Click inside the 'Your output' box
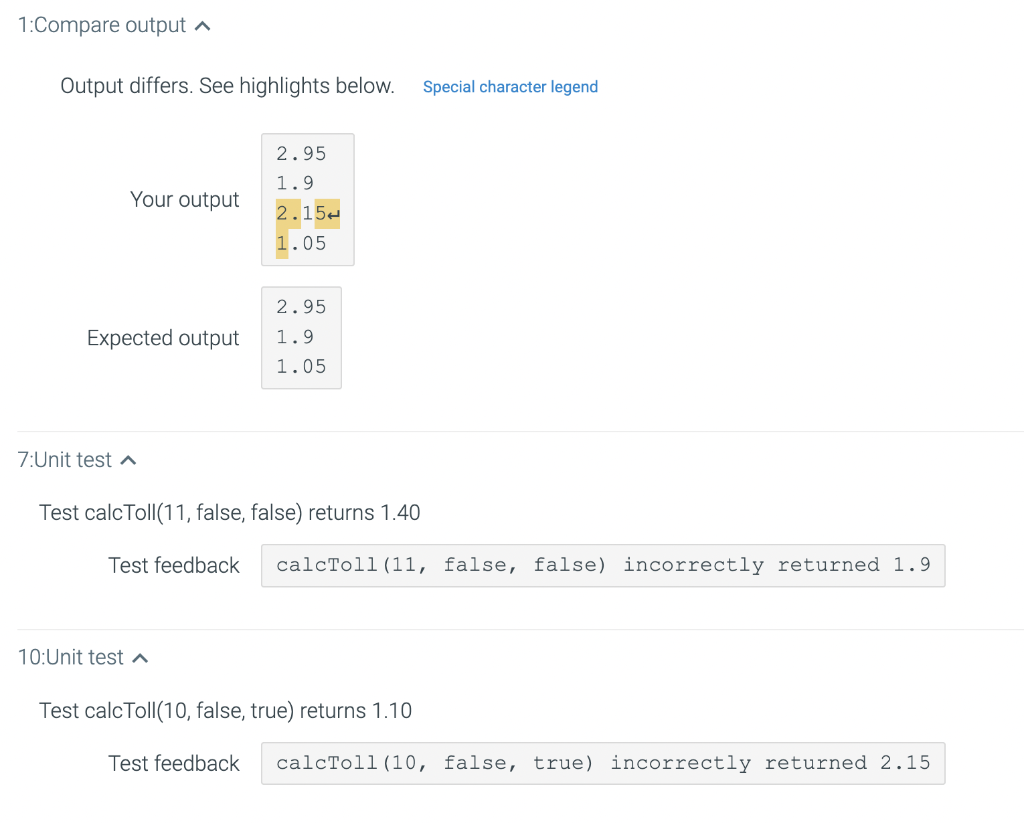This screenshot has width=1024, height=823. 306,198
